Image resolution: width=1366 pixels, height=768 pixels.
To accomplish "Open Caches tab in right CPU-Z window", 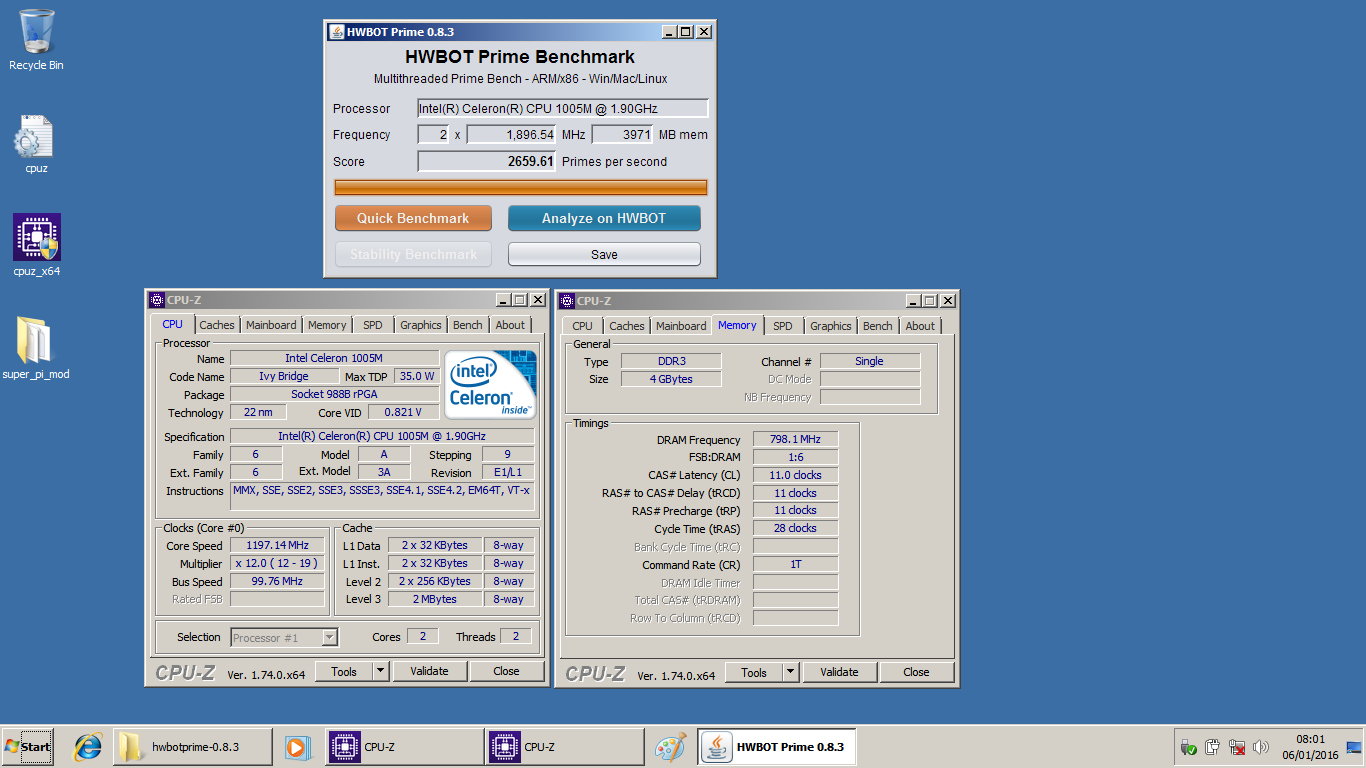I will pos(627,326).
